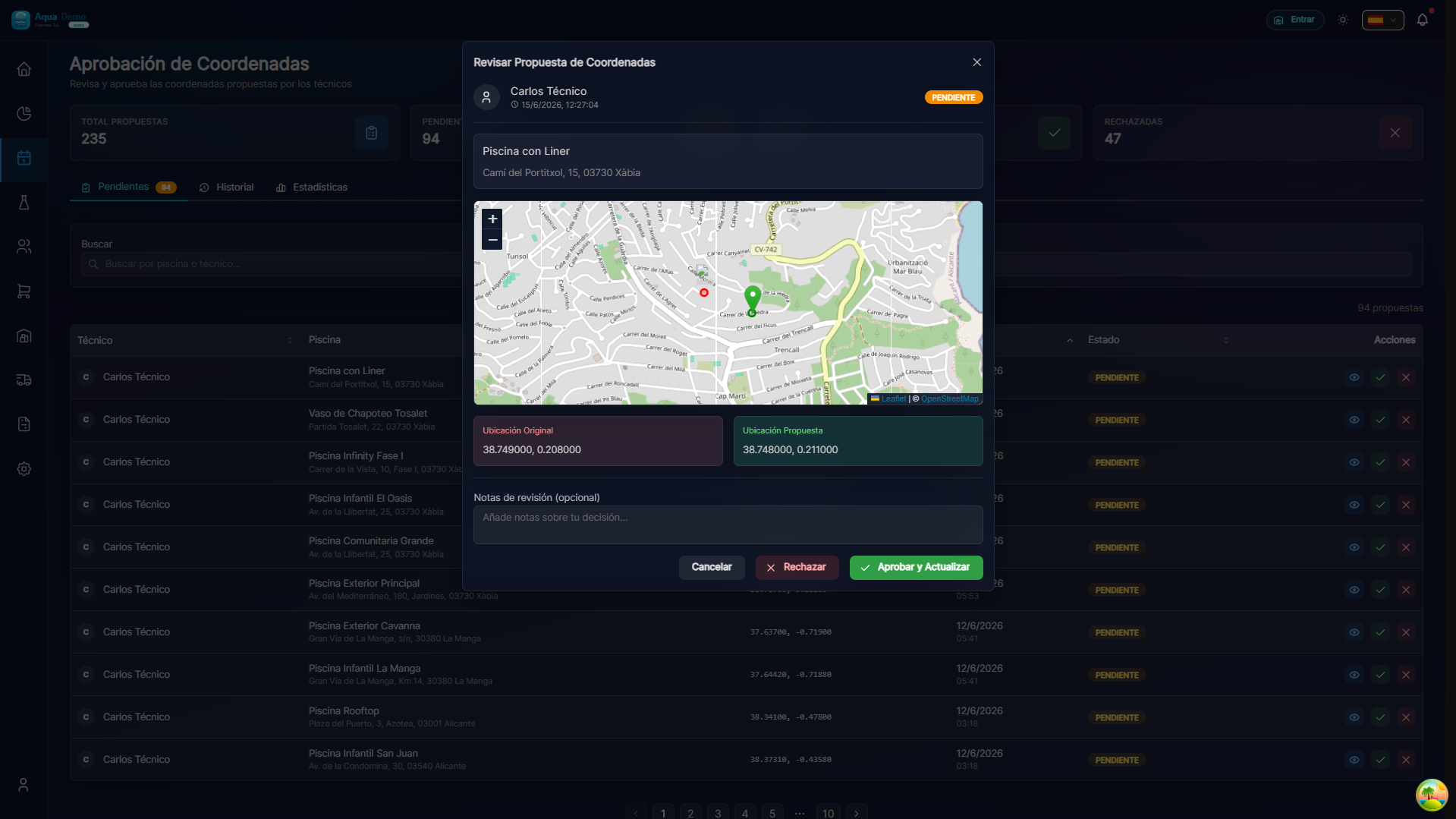1456x819 pixels.
Task: View proposal for Piscina Exterior Principal
Action: click(x=1354, y=590)
